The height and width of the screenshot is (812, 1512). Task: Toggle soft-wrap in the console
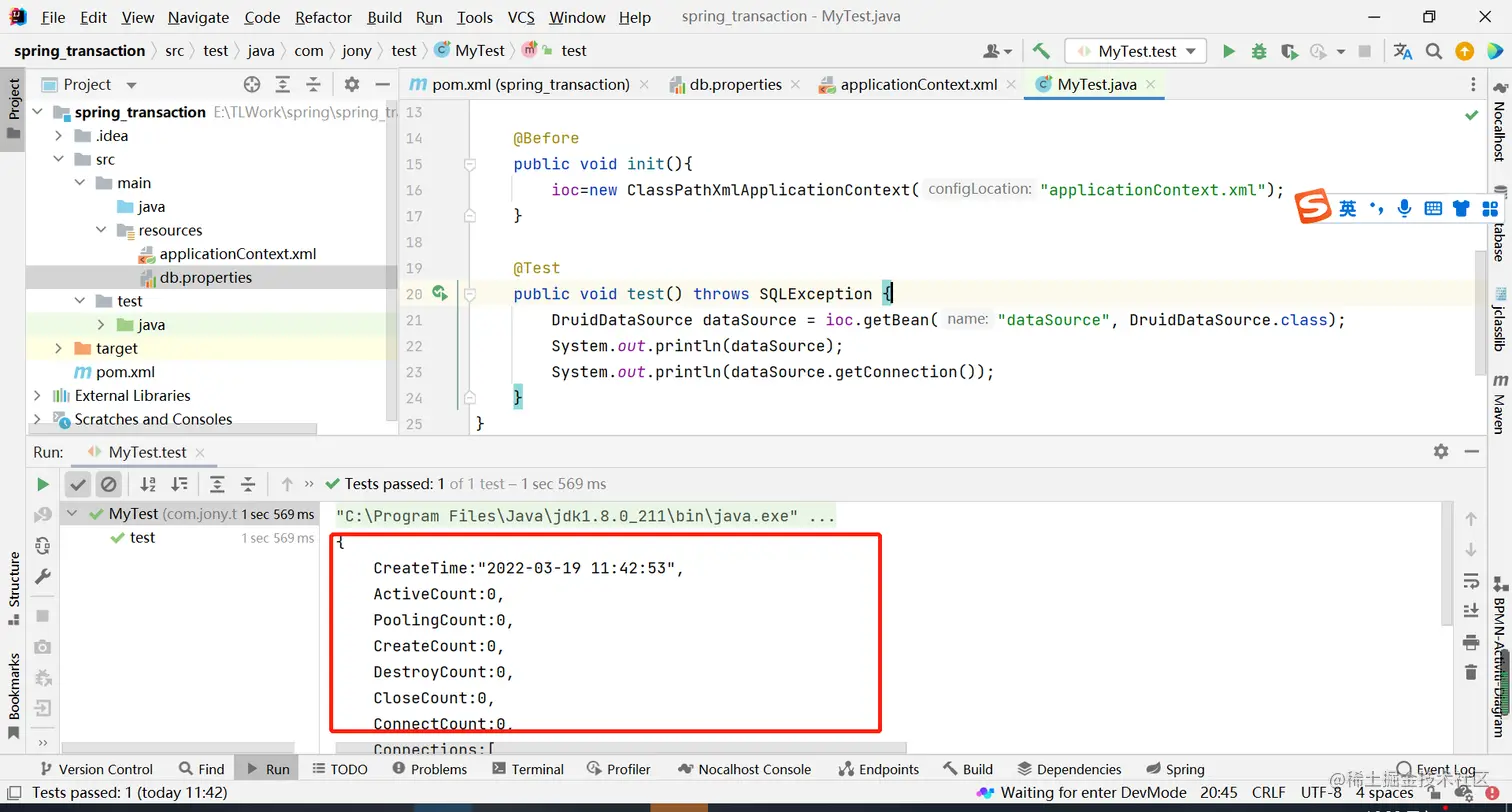tap(1470, 581)
